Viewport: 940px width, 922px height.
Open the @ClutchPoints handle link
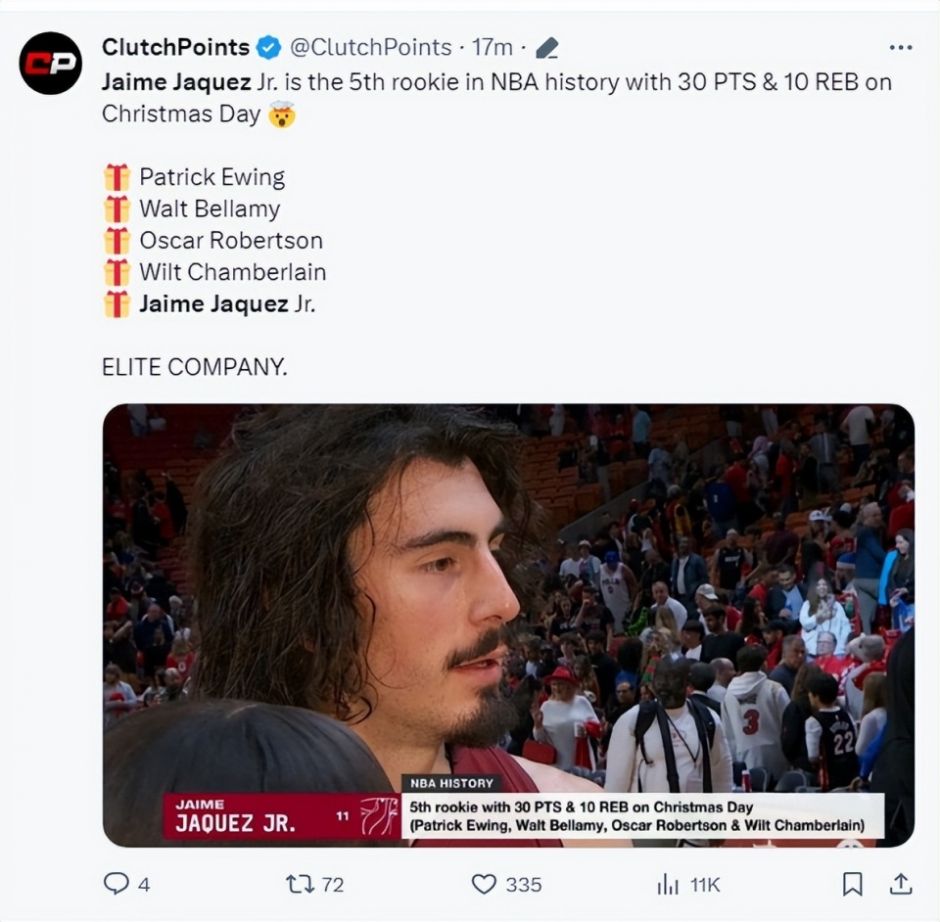[370, 47]
